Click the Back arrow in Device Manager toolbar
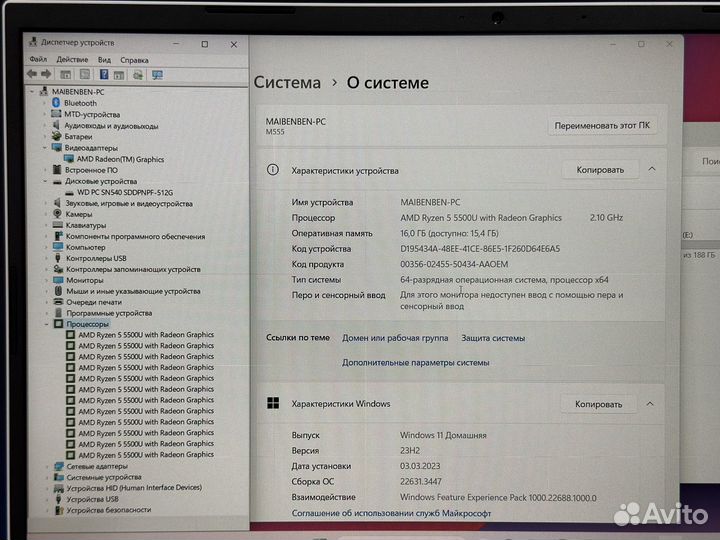 point(32,74)
